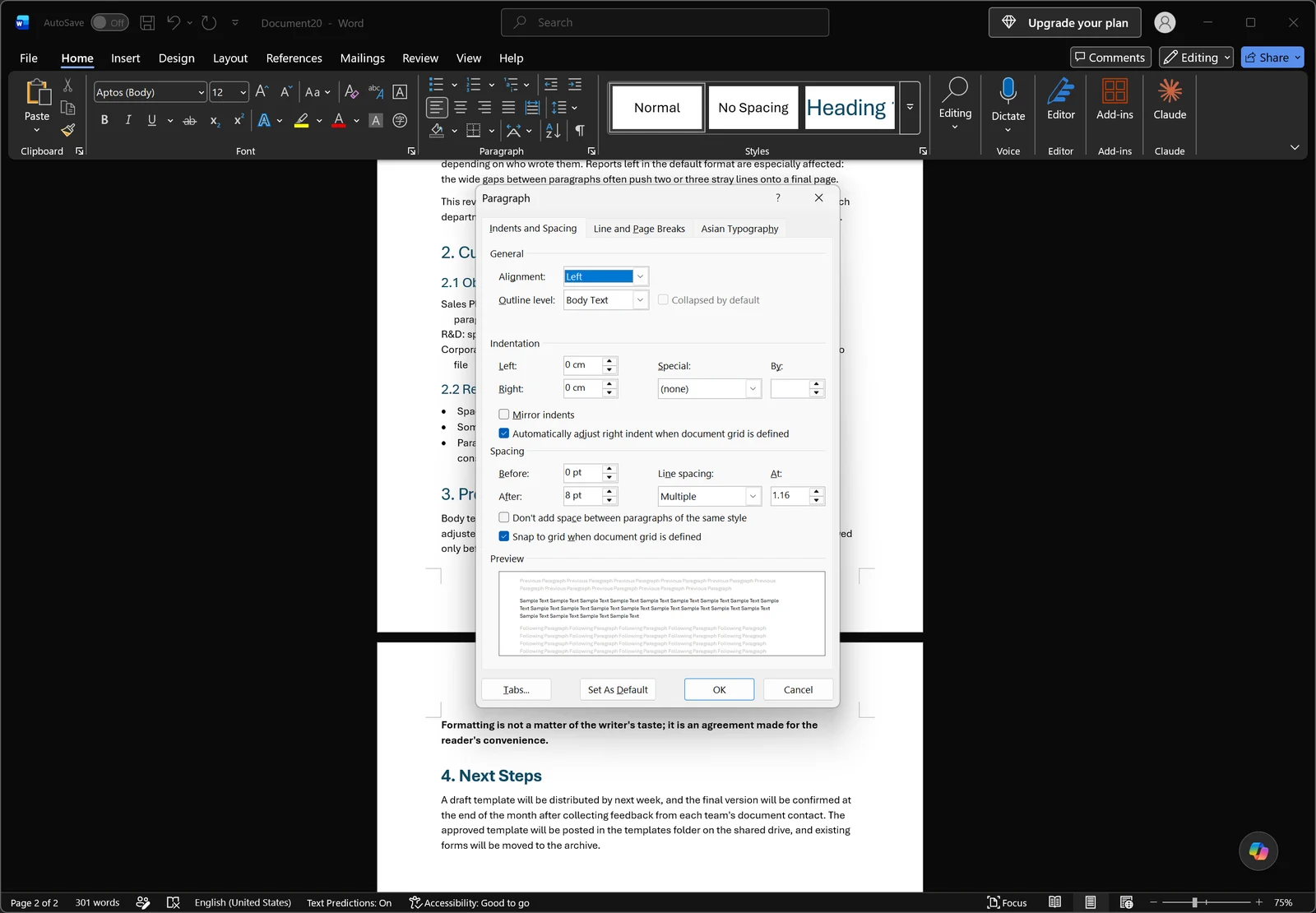Open the Copilot floating button
Viewport: 1316px width, 913px height.
[x=1258, y=850]
